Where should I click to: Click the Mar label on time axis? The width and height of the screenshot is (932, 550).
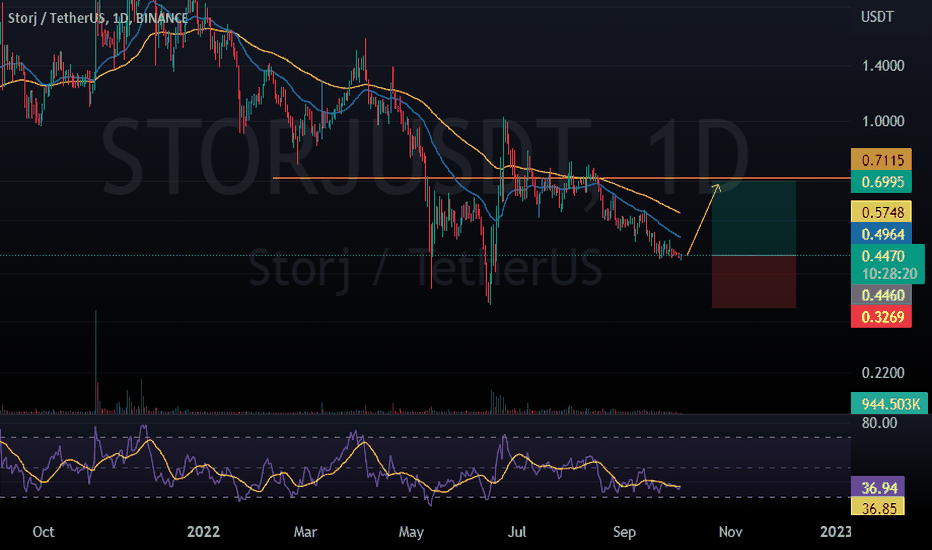click(x=305, y=532)
